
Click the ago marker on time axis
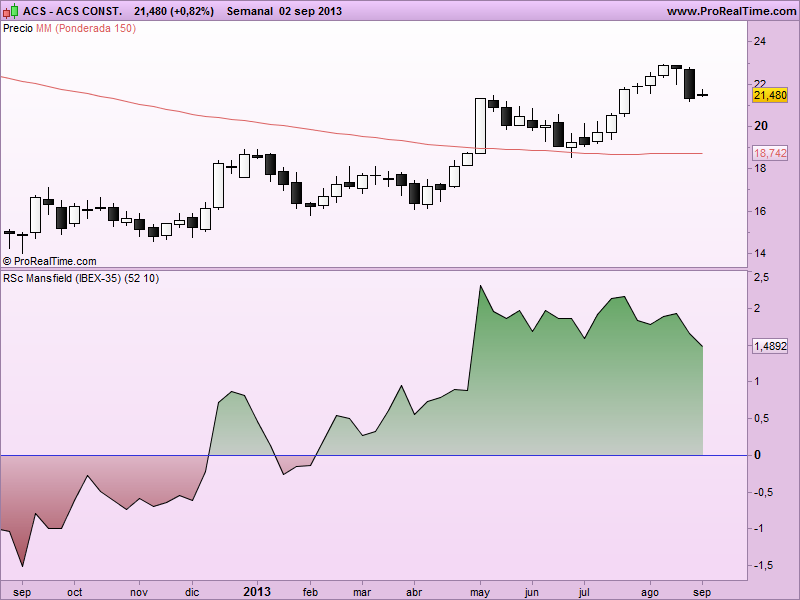pos(649,592)
